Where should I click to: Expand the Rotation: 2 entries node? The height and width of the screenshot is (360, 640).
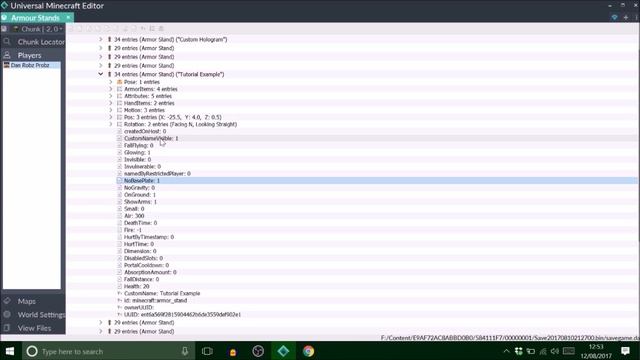[x=111, y=124]
